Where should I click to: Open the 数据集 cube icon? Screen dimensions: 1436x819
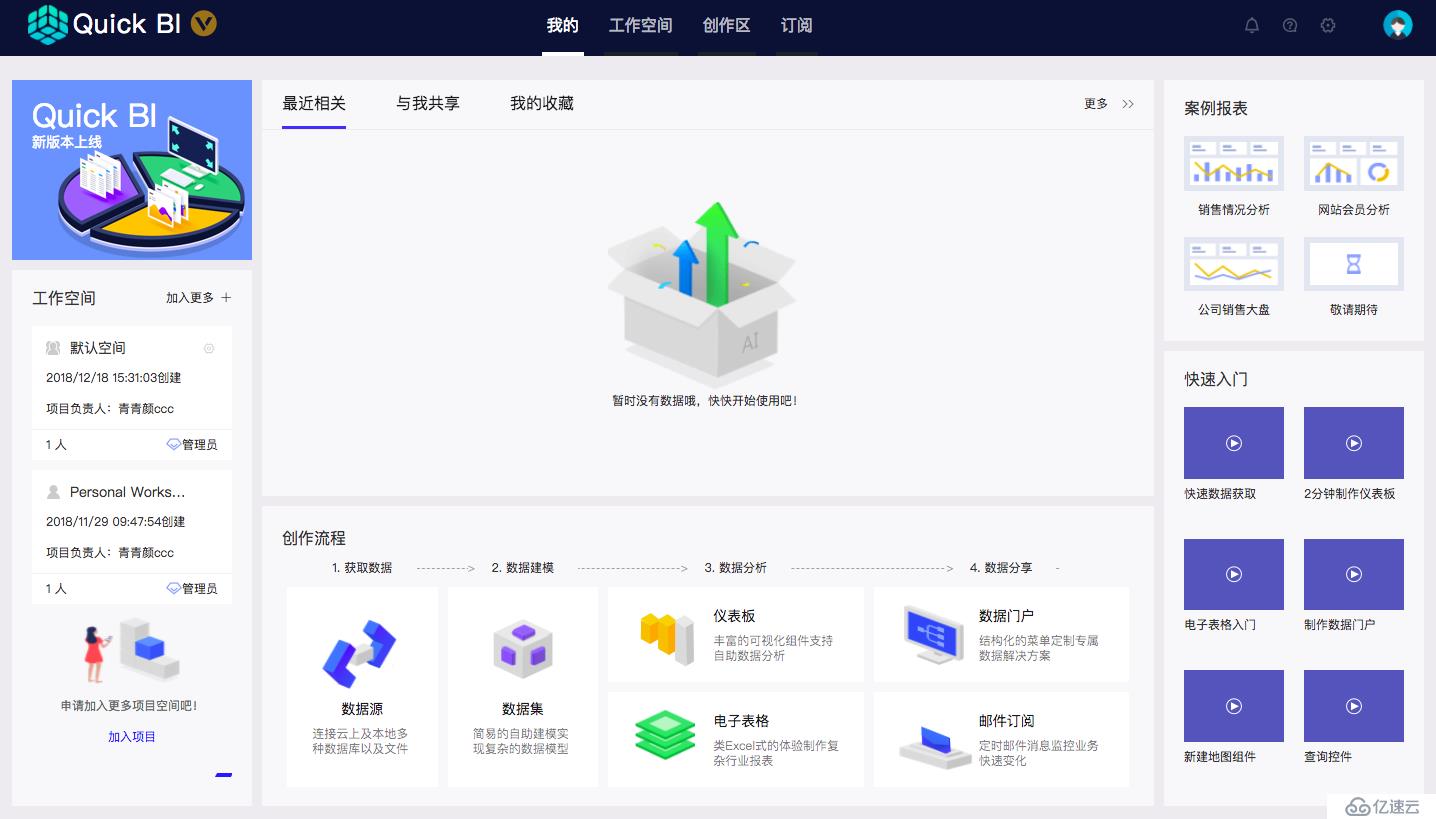pyautogui.click(x=522, y=648)
